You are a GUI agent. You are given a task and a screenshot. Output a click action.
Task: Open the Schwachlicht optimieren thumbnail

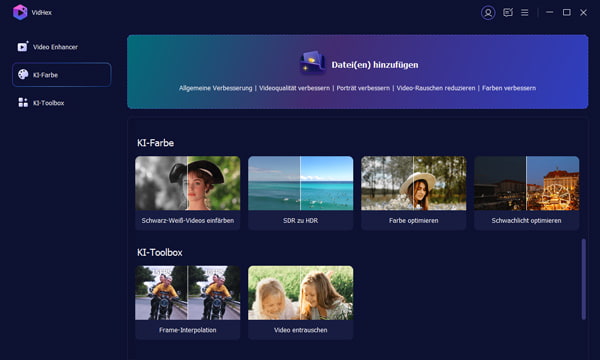527,183
